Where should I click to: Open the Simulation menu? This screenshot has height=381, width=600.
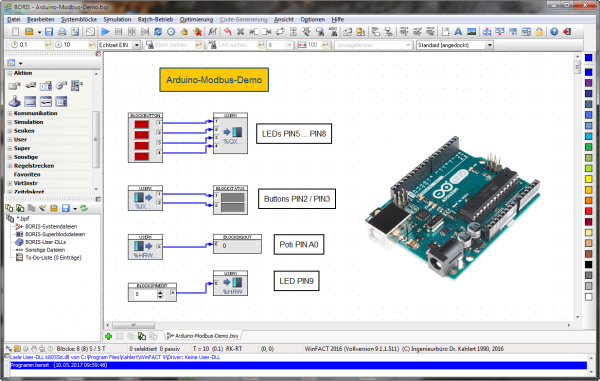click(117, 20)
